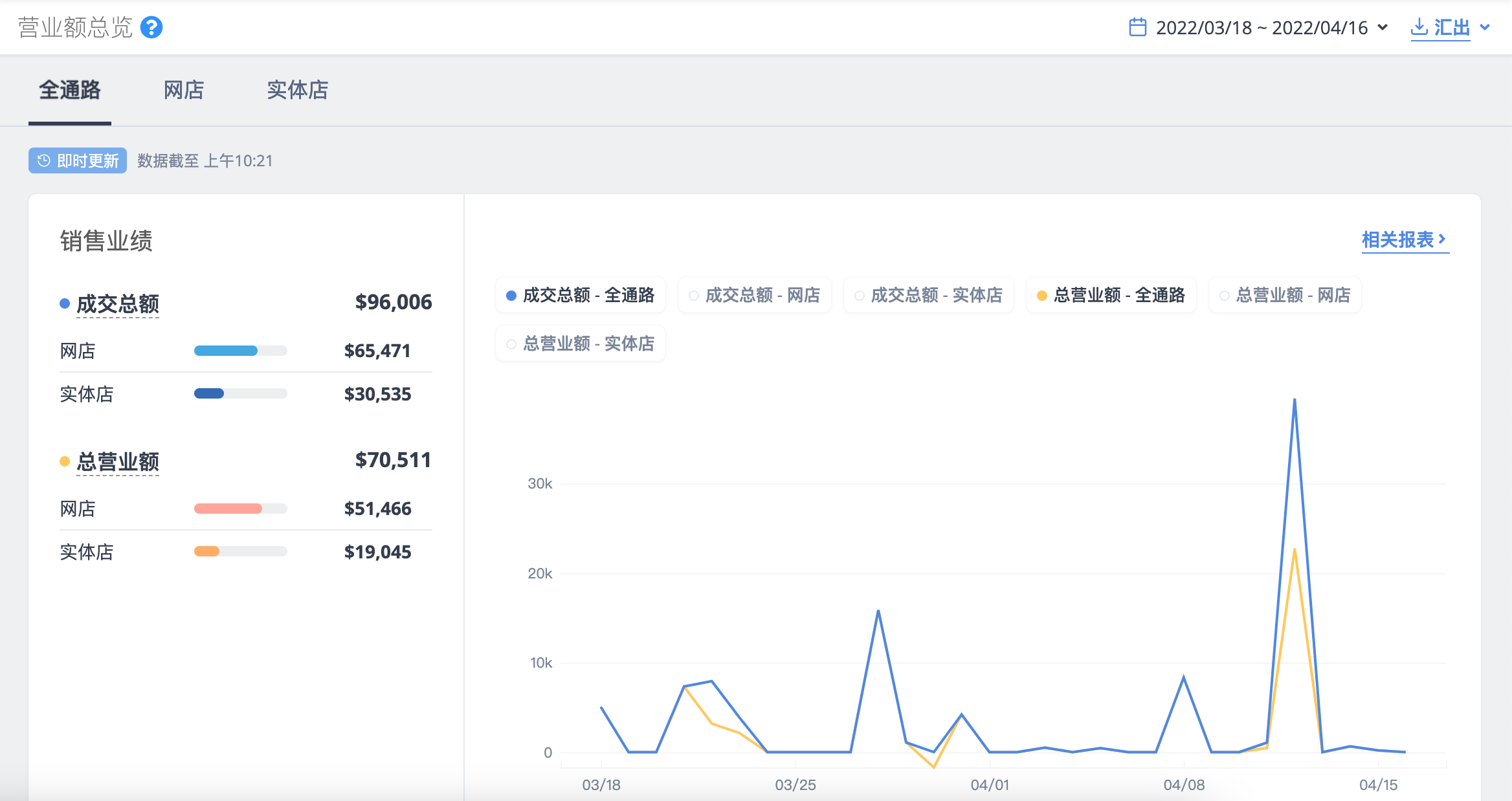Click the 即时更新 refresh badge

tap(78, 160)
